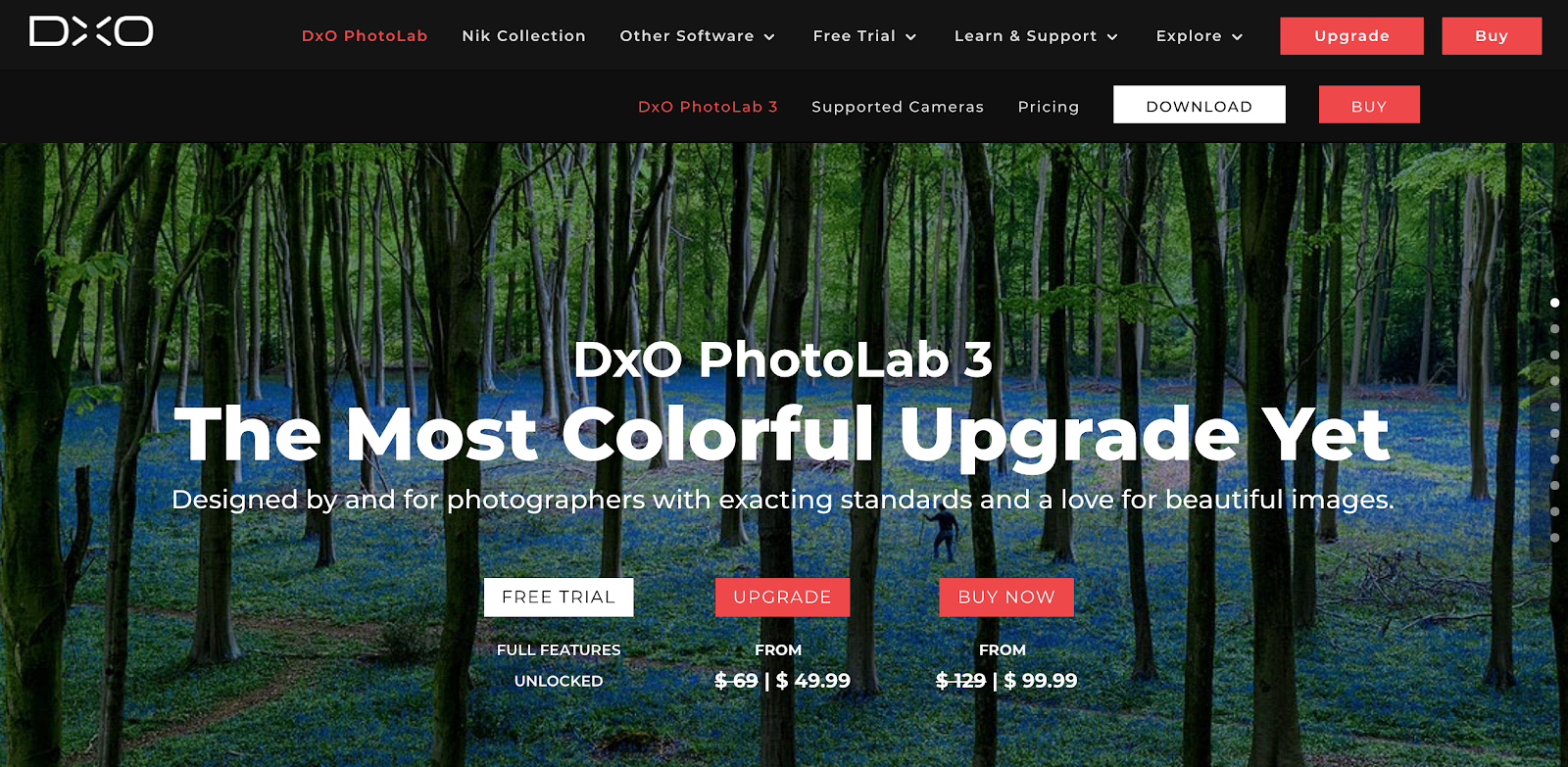1568x767 pixels.
Task: Select the first page-section dot indicator
Action: pos(1554,303)
